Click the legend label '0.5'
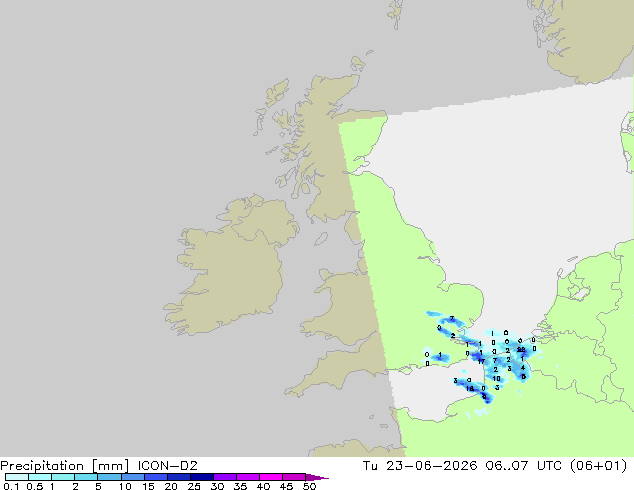Viewport: 634px width, 490px height. (35, 486)
